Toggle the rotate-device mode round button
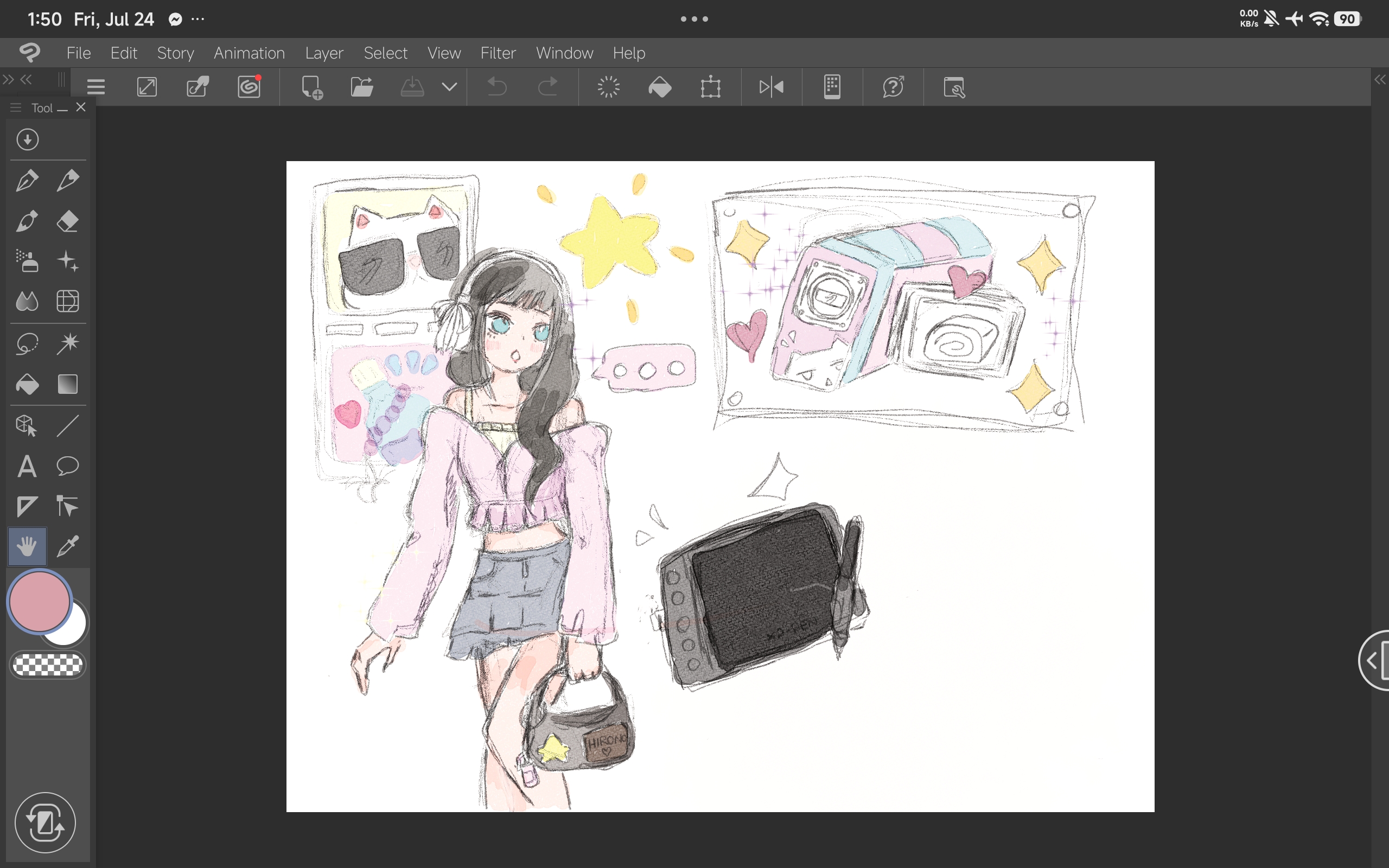 pos(46,822)
